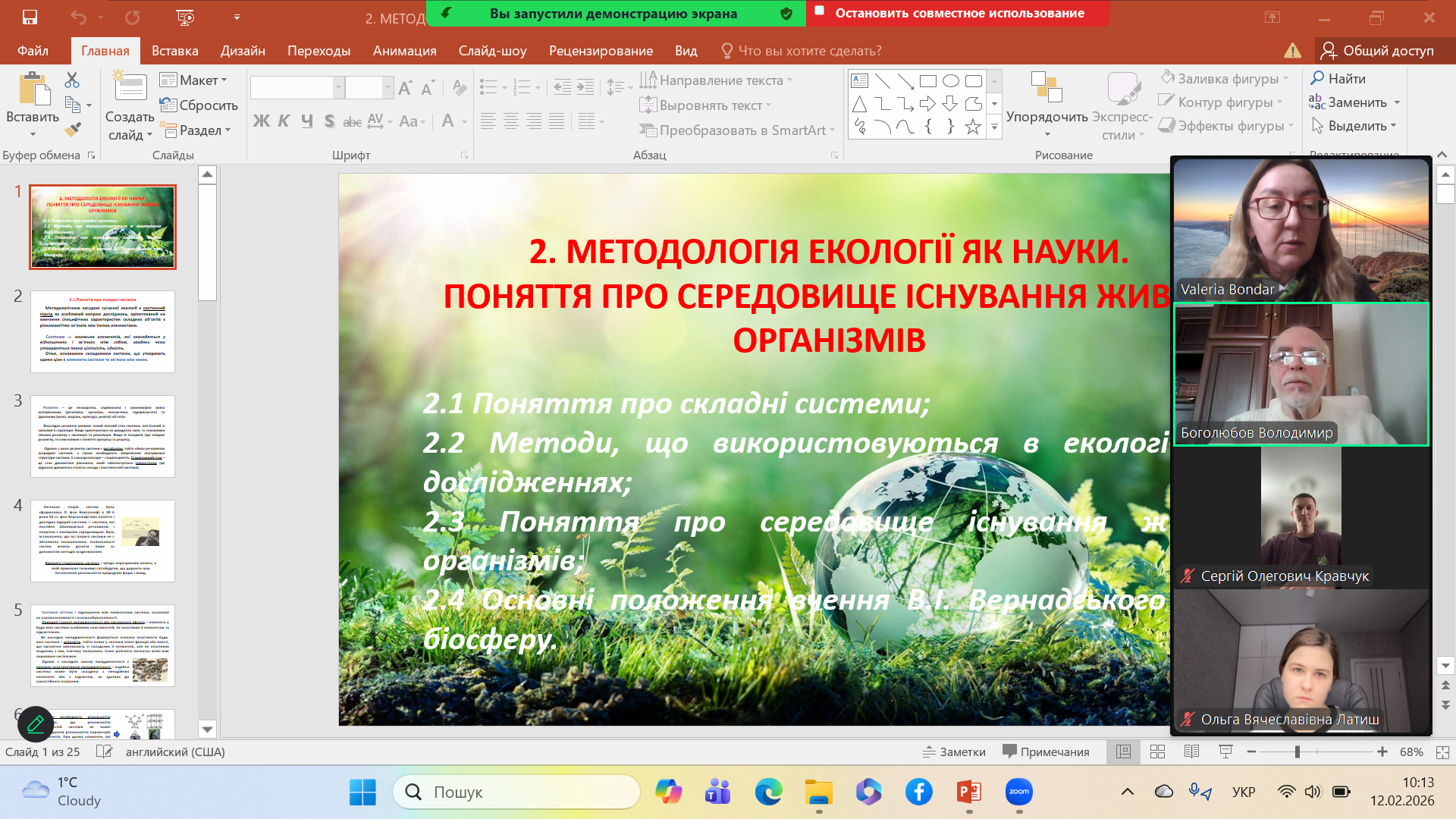
Task: Toggle Notes pane in status bar
Action: (954, 752)
